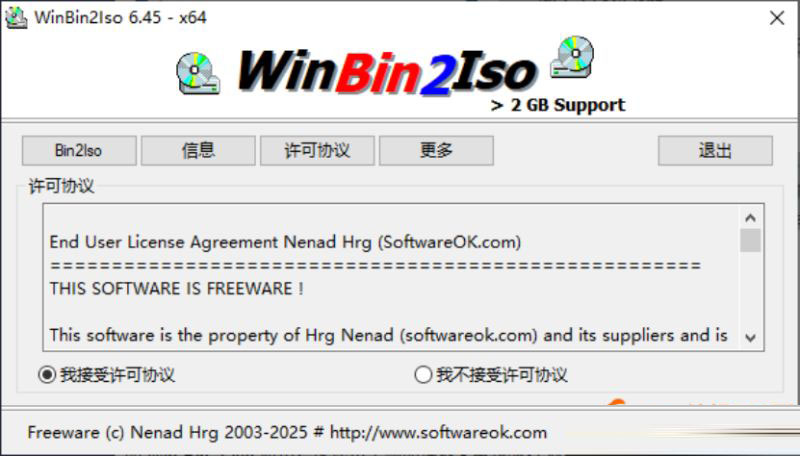This screenshot has height=456, width=800.
Task: Click the scrollbar track below the thumb
Action: tap(750, 289)
